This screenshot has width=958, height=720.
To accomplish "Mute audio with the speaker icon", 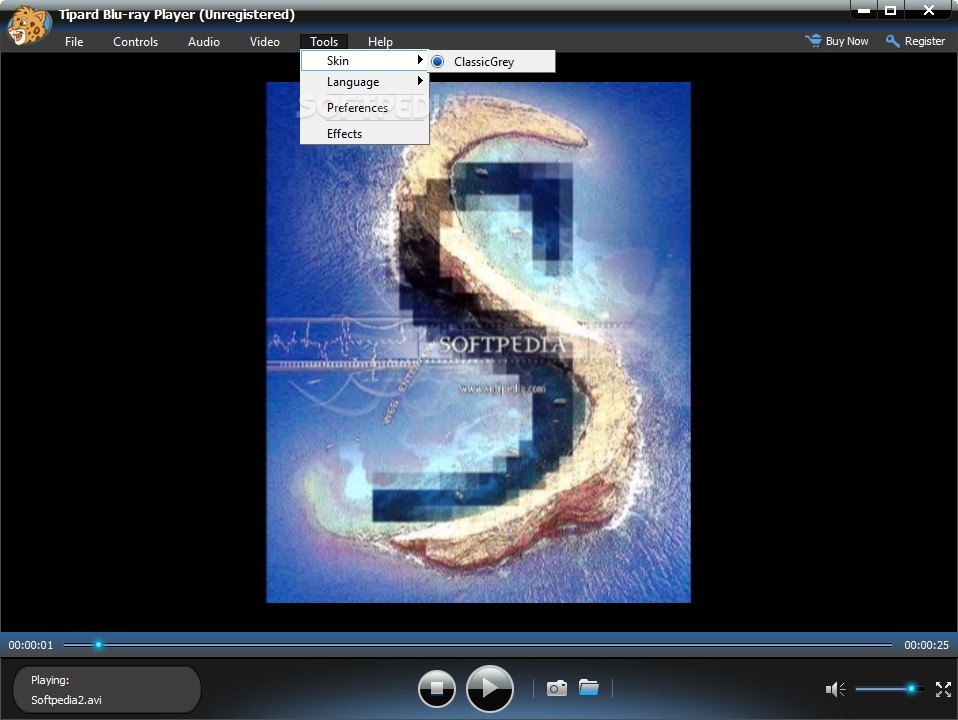I will coord(835,689).
